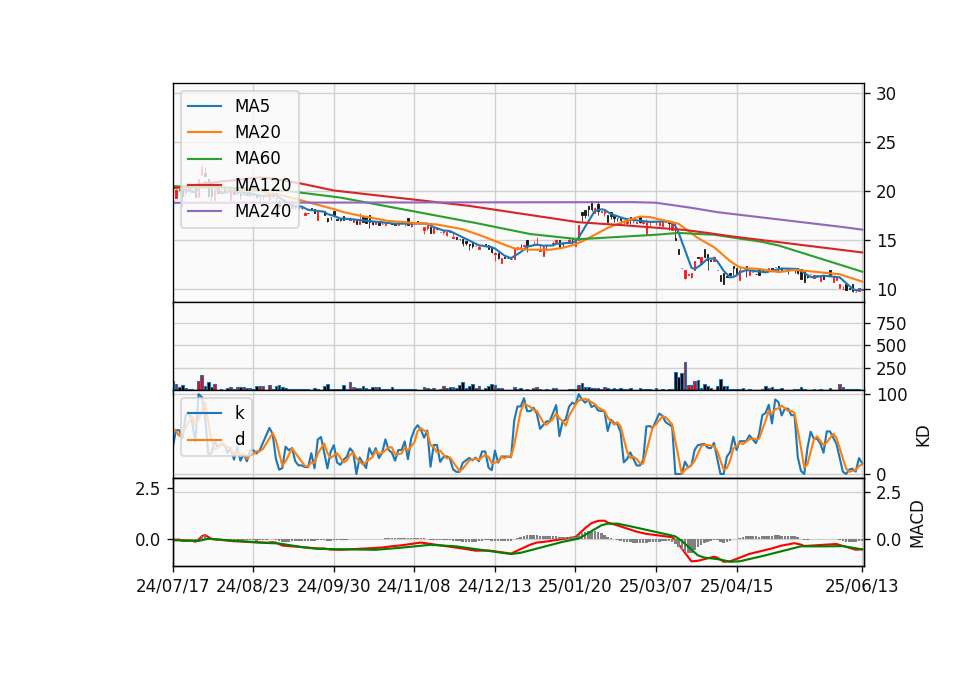The image size is (960, 690).
Task: Click the price axis label 10
Action: [x=886, y=290]
